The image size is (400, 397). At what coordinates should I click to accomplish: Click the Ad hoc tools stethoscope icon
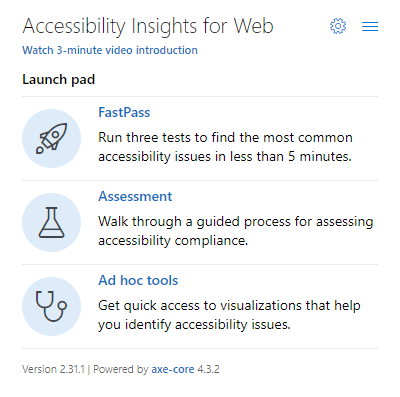point(52,306)
